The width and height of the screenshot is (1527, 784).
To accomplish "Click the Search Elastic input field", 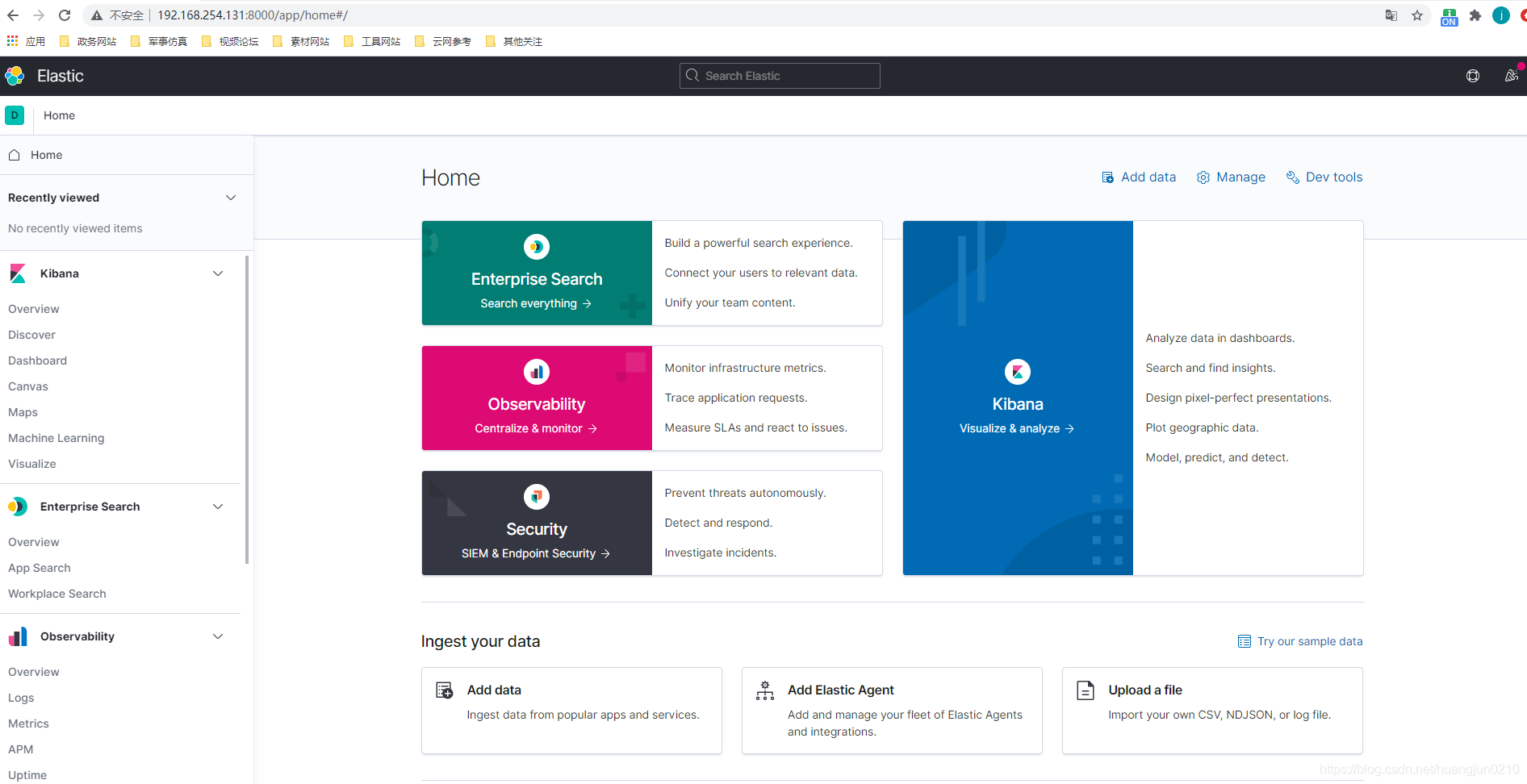I will (x=780, y=76).
